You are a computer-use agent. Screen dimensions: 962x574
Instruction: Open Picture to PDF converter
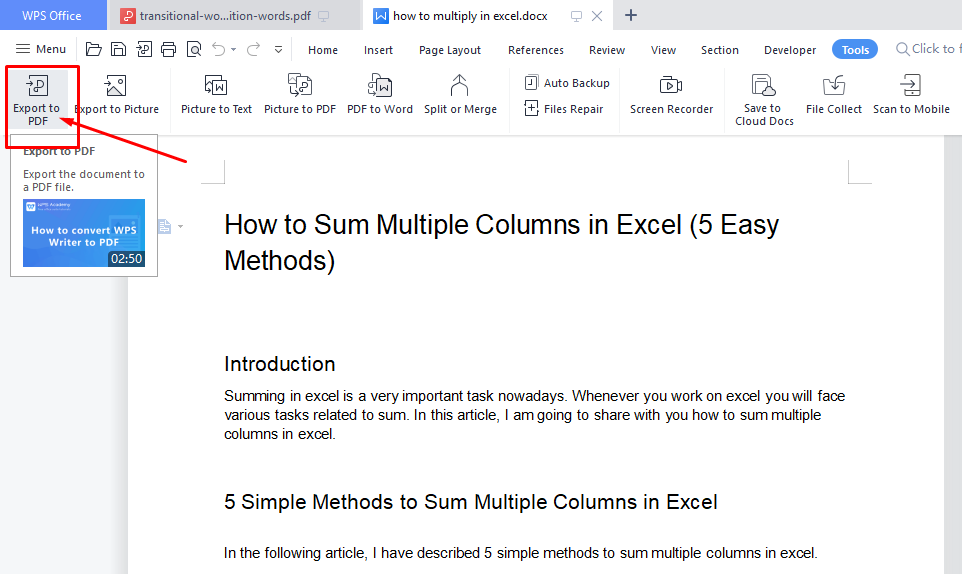coord(300,95)
